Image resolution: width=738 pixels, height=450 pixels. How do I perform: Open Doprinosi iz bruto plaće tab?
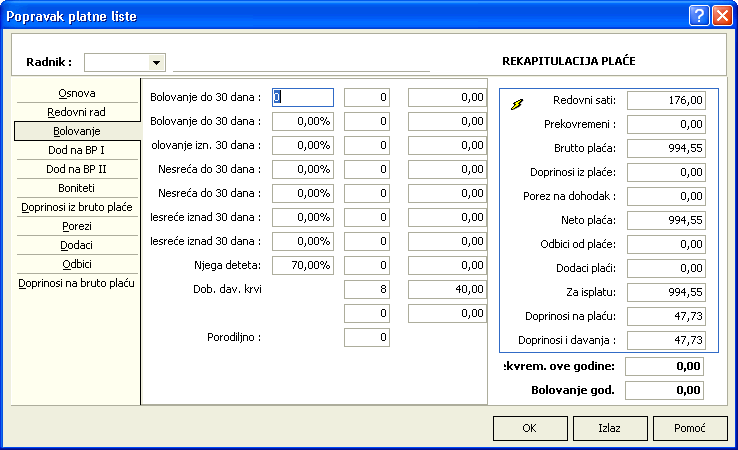pyautogui.click(x=77, y=207)
